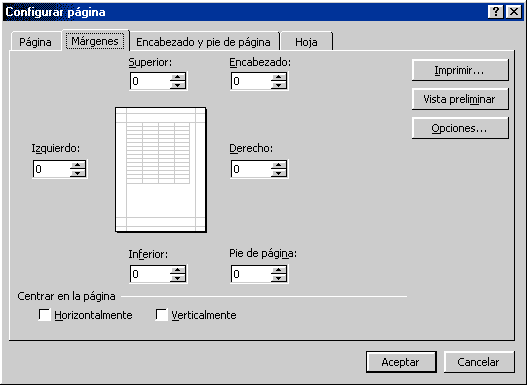Increase the Superior margin with up arrow
527x385 pixels.
click(x=177, y=77)
